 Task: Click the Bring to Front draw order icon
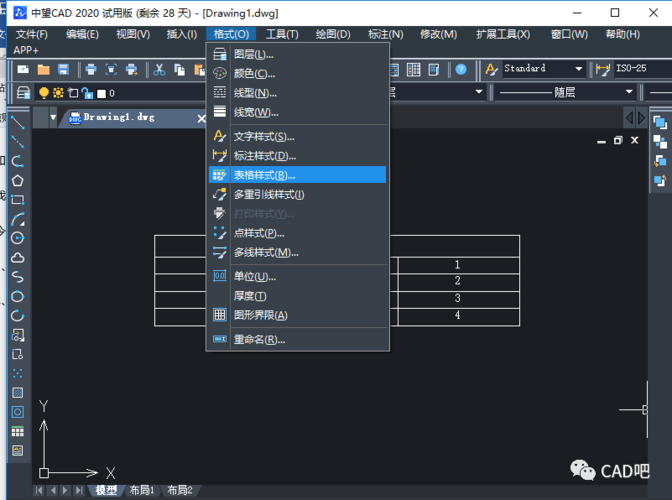[x=660, y=123]
